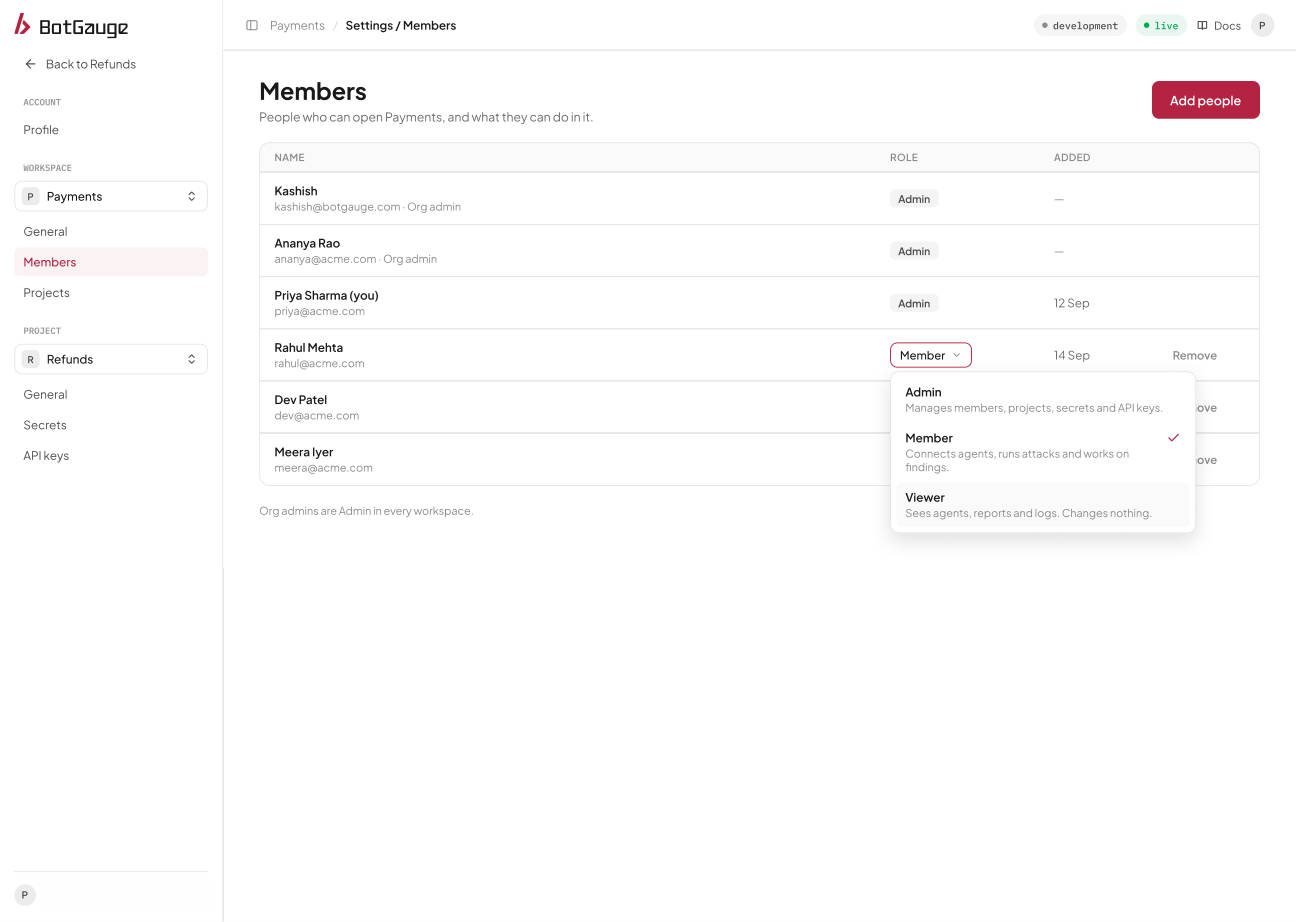Screen dimensions: 1296x922
Task: Click the NAME column header
Action: [289, 157]
